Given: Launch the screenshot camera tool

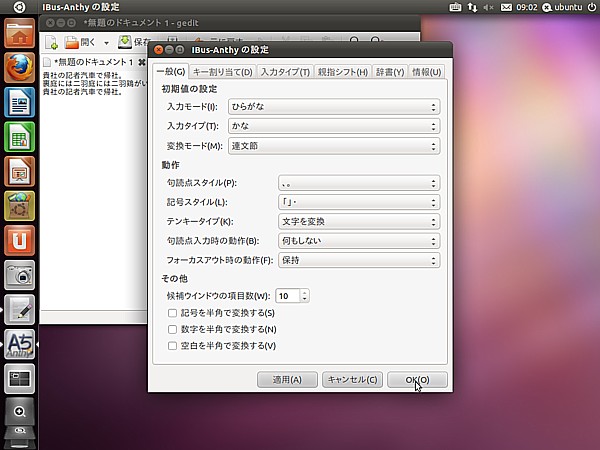Looking at the screenshot, I should coord(20,275).
